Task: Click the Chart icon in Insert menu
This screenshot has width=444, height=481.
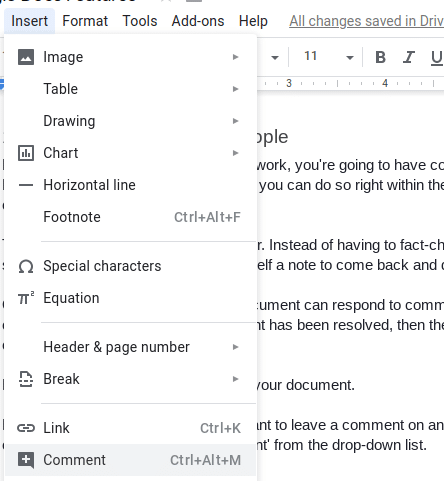Action: click(26, 153)
